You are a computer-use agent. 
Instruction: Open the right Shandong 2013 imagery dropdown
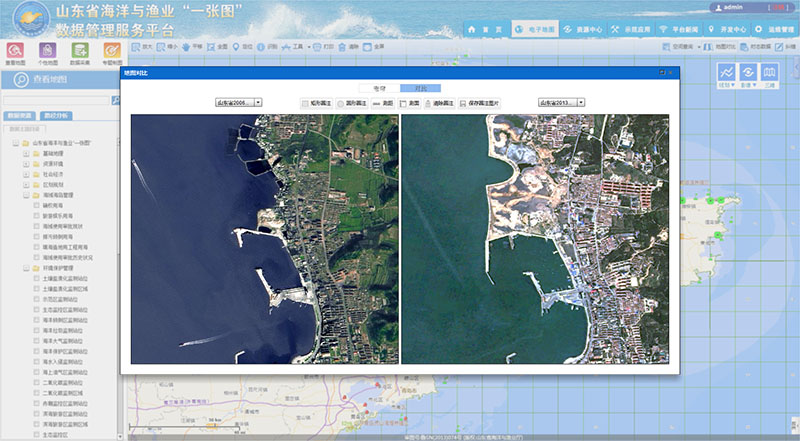pyautogui.click(x=561, y=103)
